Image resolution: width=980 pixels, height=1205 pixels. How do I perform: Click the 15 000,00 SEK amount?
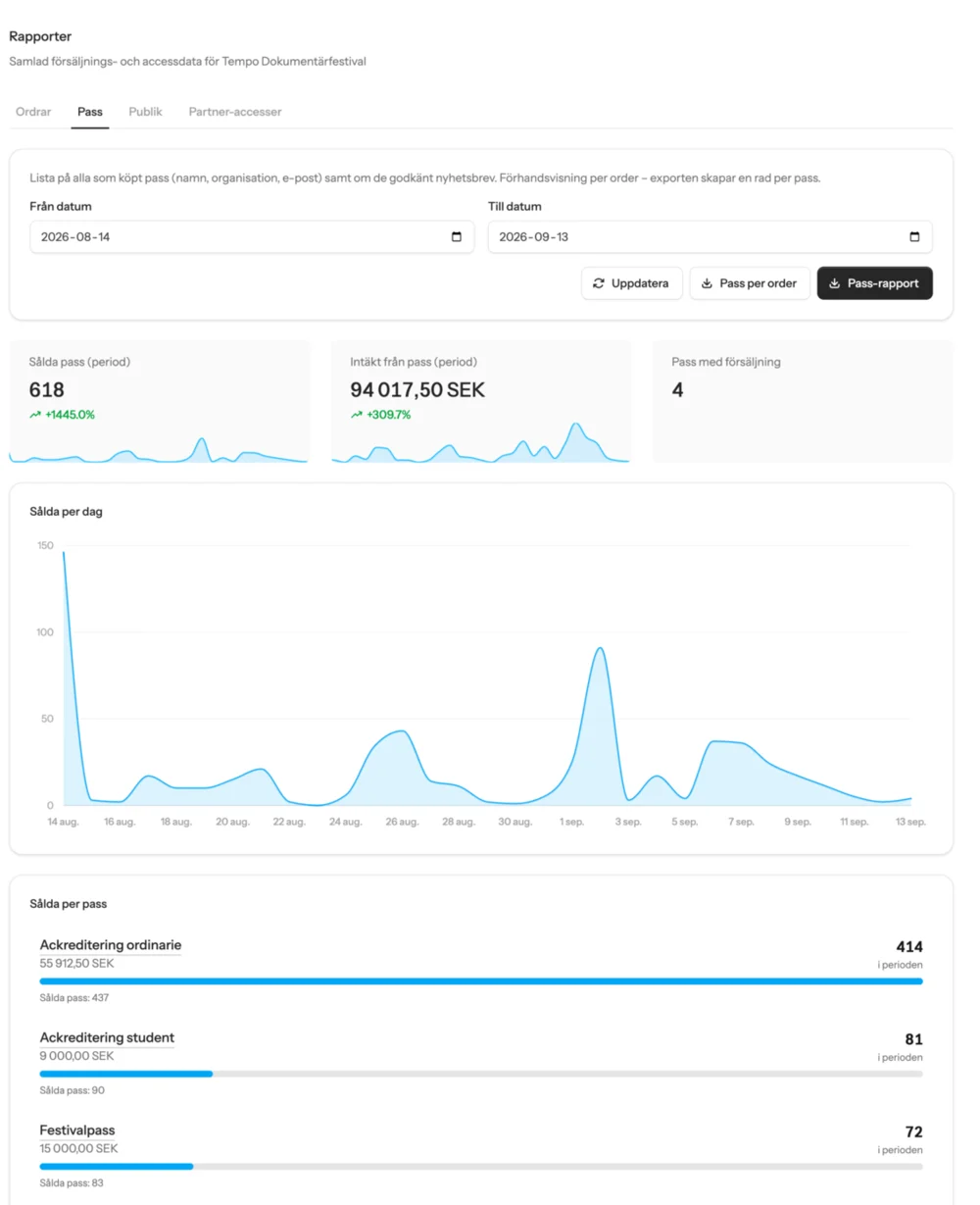[79, 1148]
